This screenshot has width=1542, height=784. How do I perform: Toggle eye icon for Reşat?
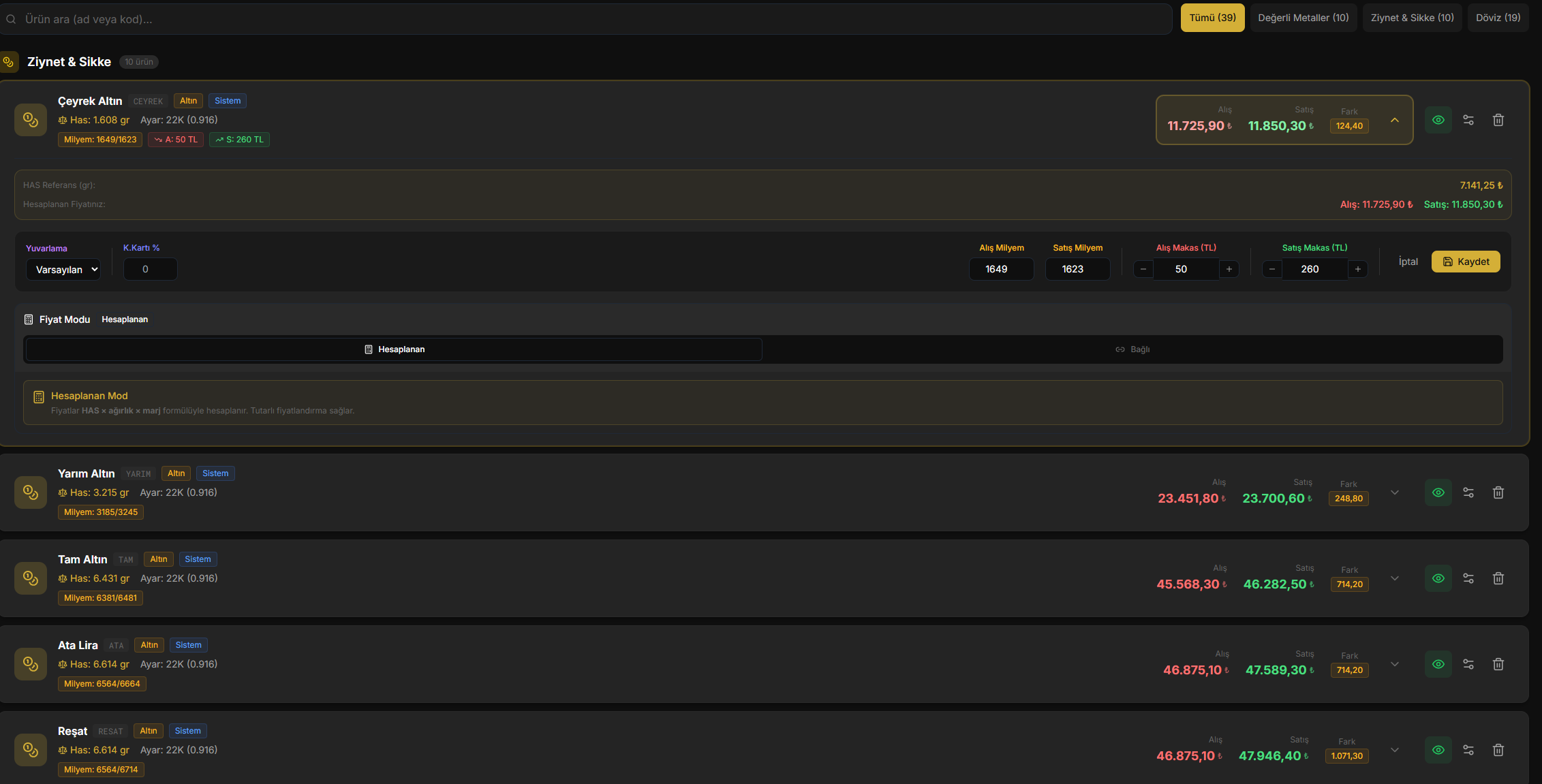[x=1438, y=750]
